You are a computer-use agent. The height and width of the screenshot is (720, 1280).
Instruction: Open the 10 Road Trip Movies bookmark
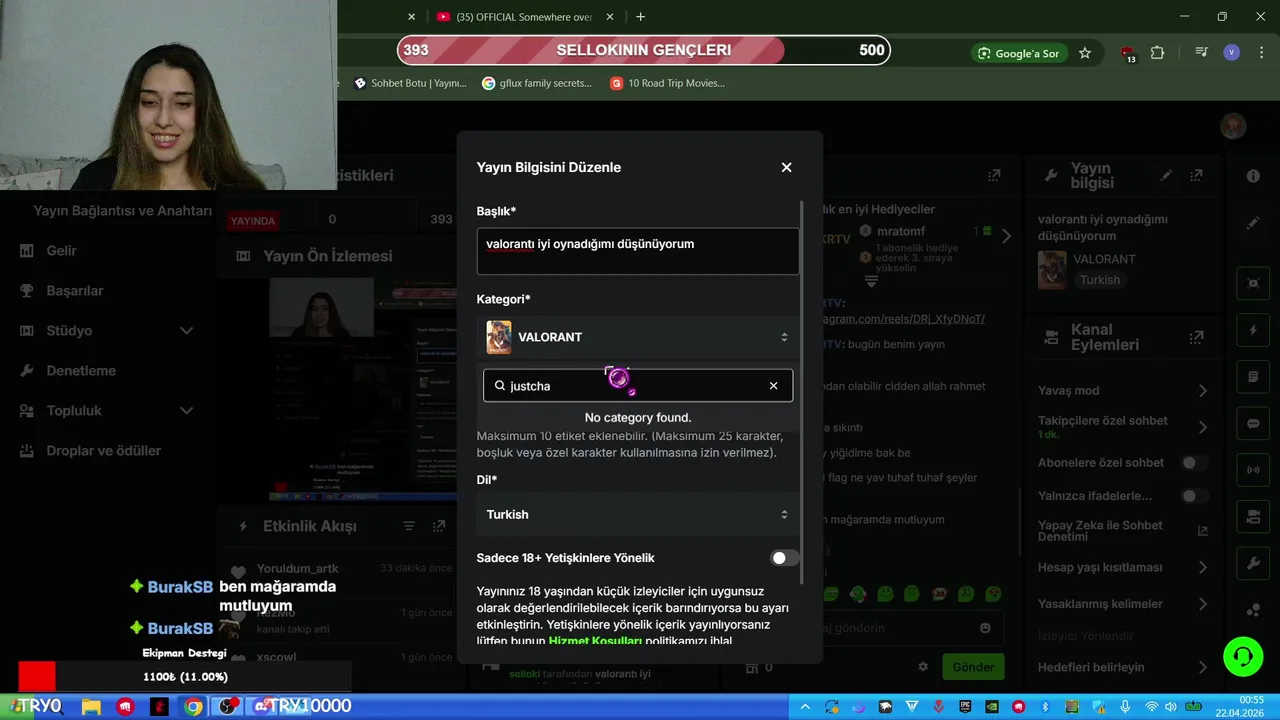click(x=668, y=83)
